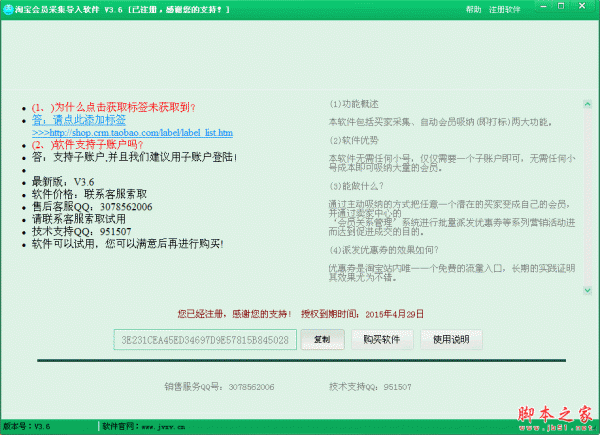Click the scroll up arrow of info panel
600x435 pixels.
(587, 104)
